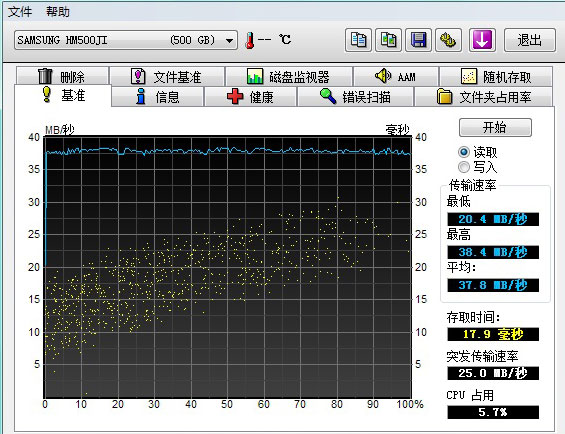Screen dimensions: 565x434
Task: Click the 开始 start button
Action: (495, 127)
